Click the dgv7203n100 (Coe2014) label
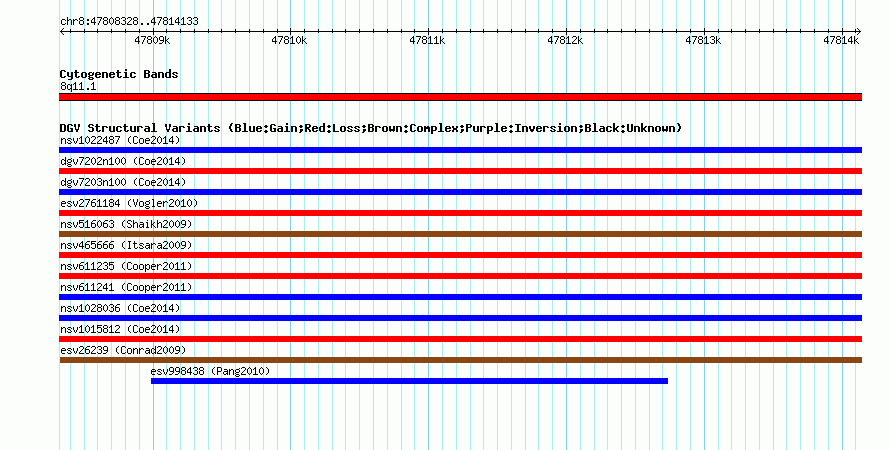 point(123,182)
